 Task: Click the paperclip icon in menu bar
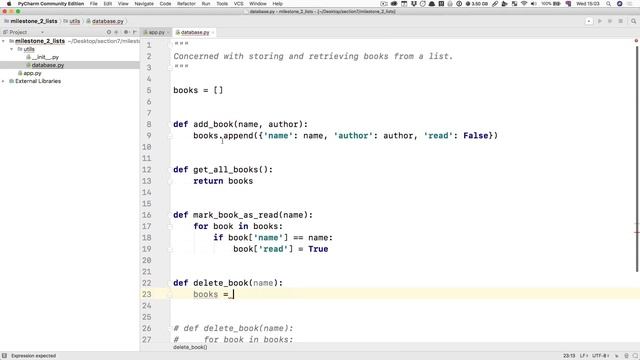[495, 4]
